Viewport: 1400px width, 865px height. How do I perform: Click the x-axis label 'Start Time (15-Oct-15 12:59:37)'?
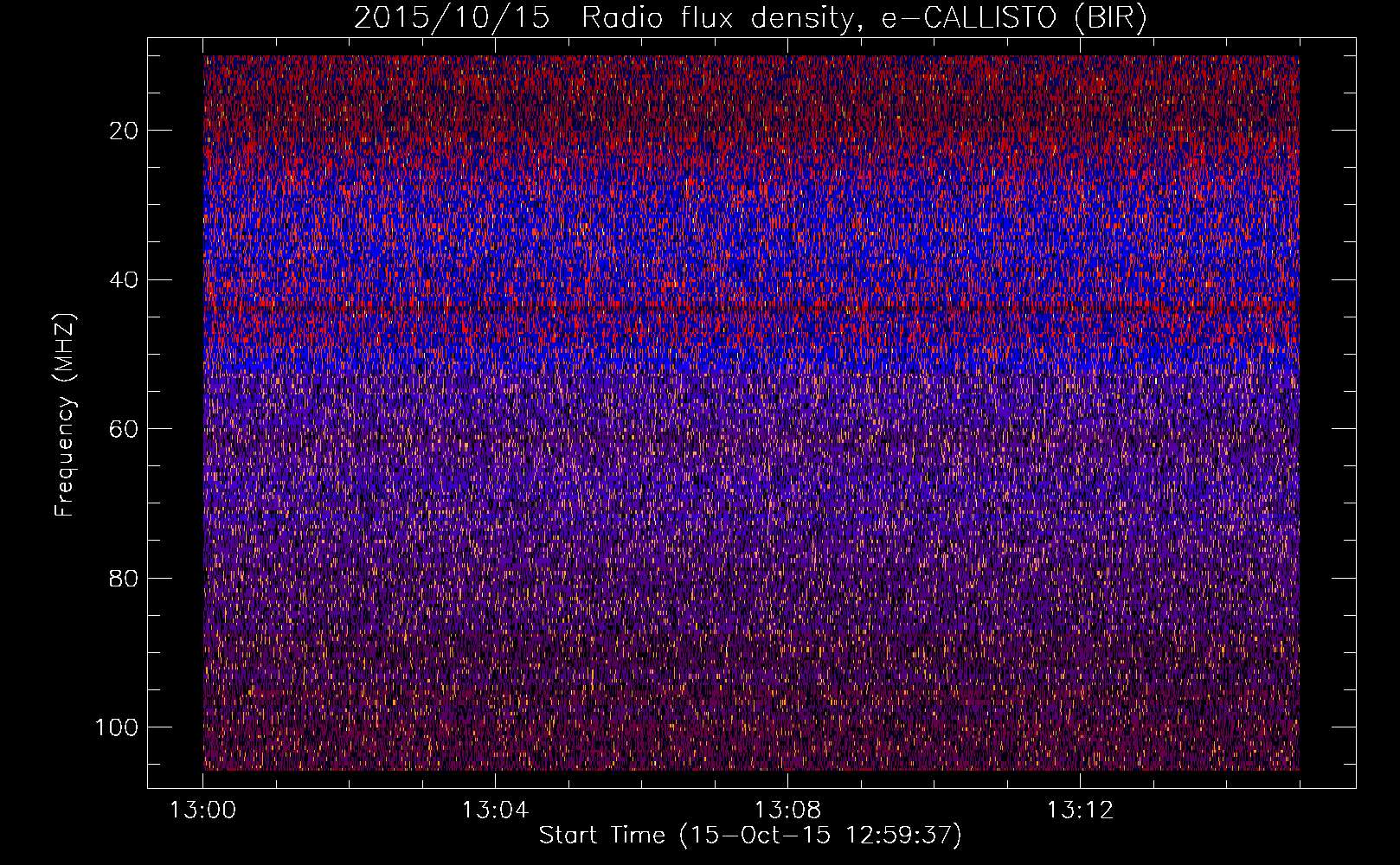point(750,836)
